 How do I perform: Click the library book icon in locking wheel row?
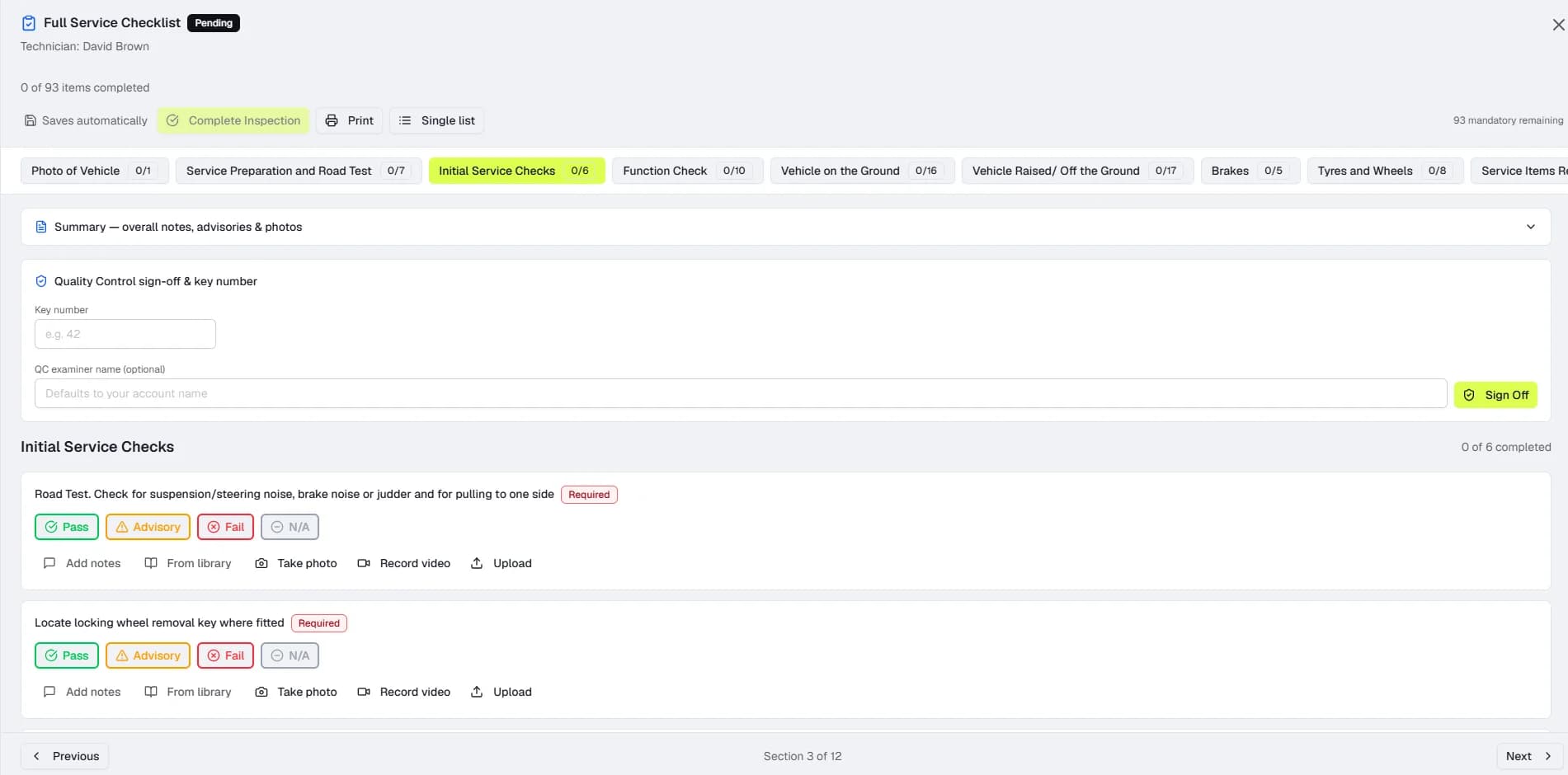coord(151,692)
